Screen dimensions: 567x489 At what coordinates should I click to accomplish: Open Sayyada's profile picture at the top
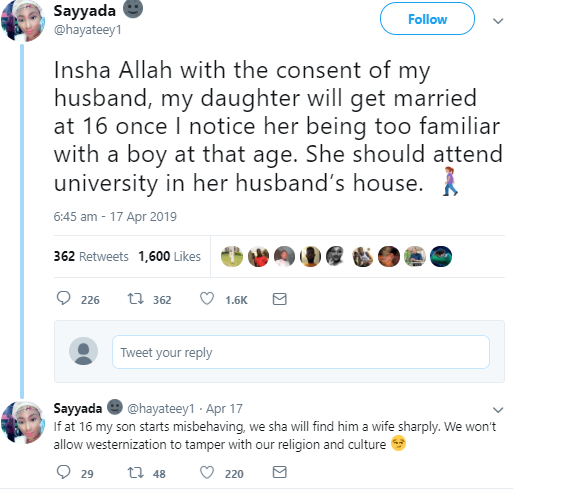[22, 21]
